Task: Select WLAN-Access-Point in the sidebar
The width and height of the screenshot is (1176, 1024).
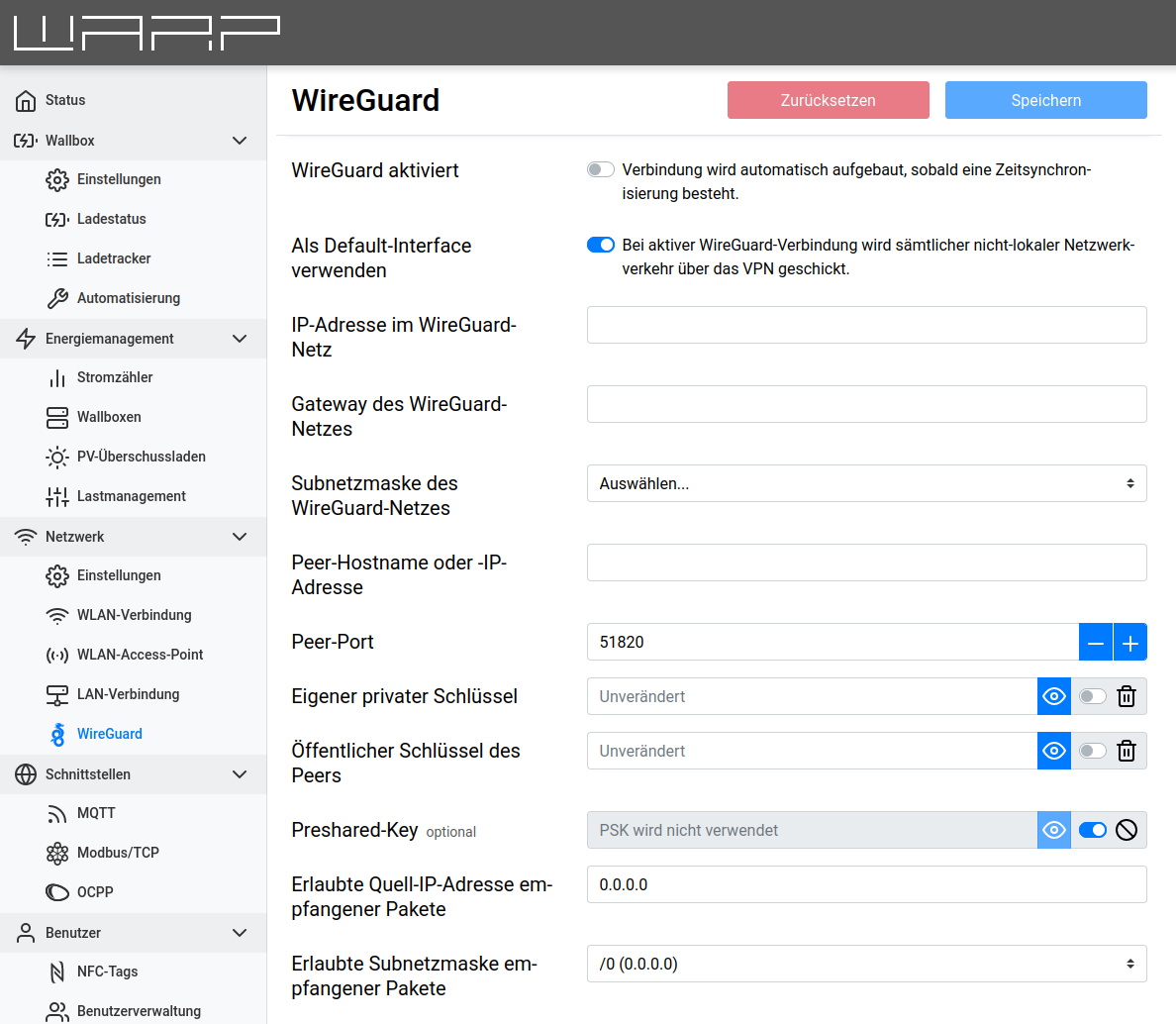Action: (140, 655)
